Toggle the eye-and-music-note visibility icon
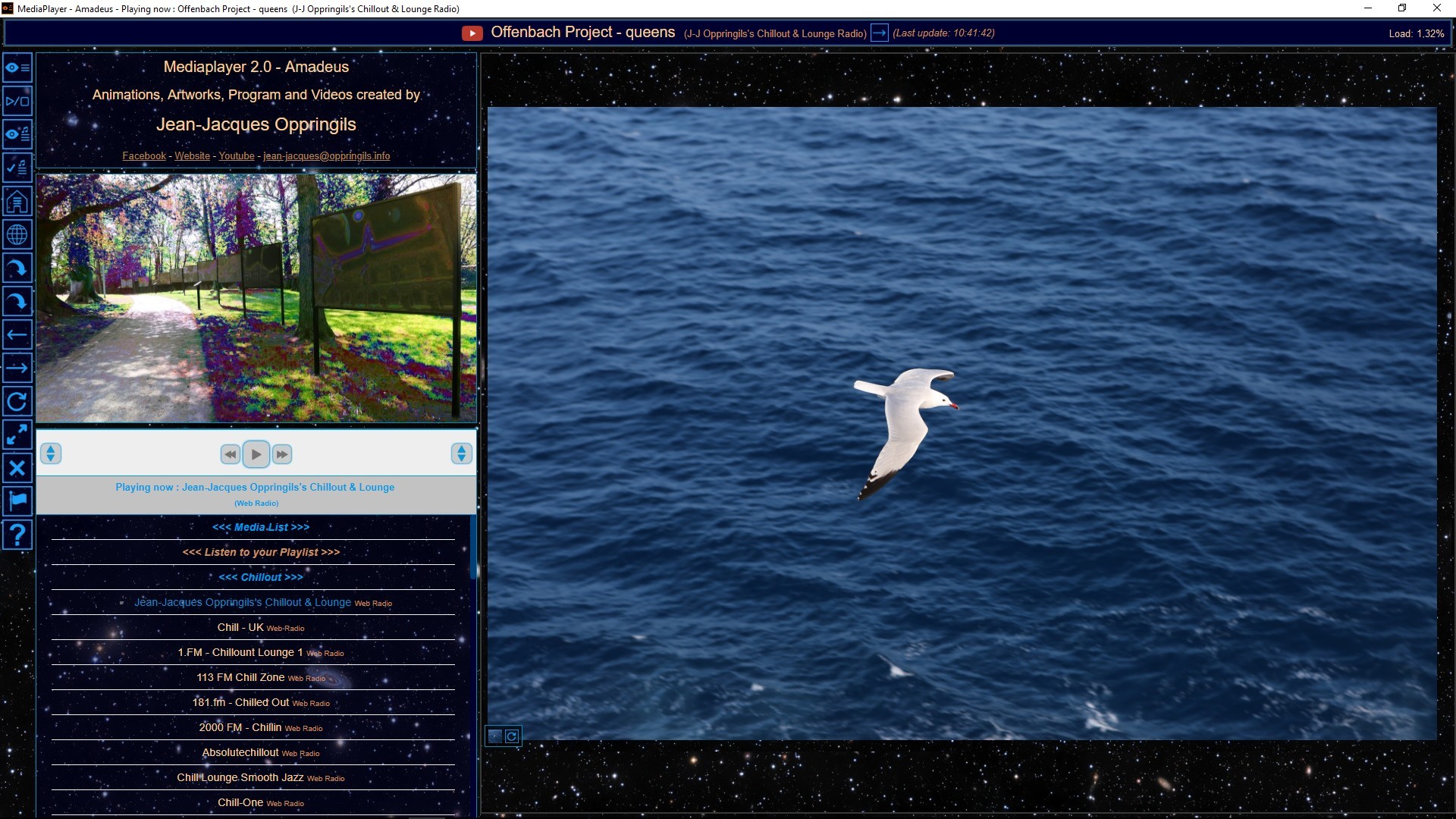 [x=17, y=135]
